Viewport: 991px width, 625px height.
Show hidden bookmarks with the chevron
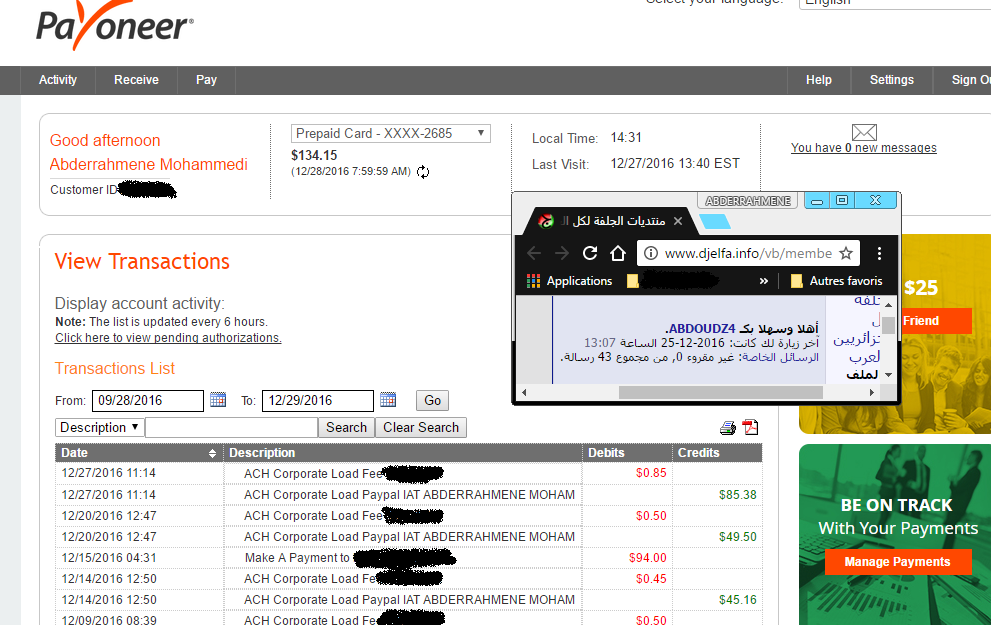pyautogui.click(x=763, y=281)
